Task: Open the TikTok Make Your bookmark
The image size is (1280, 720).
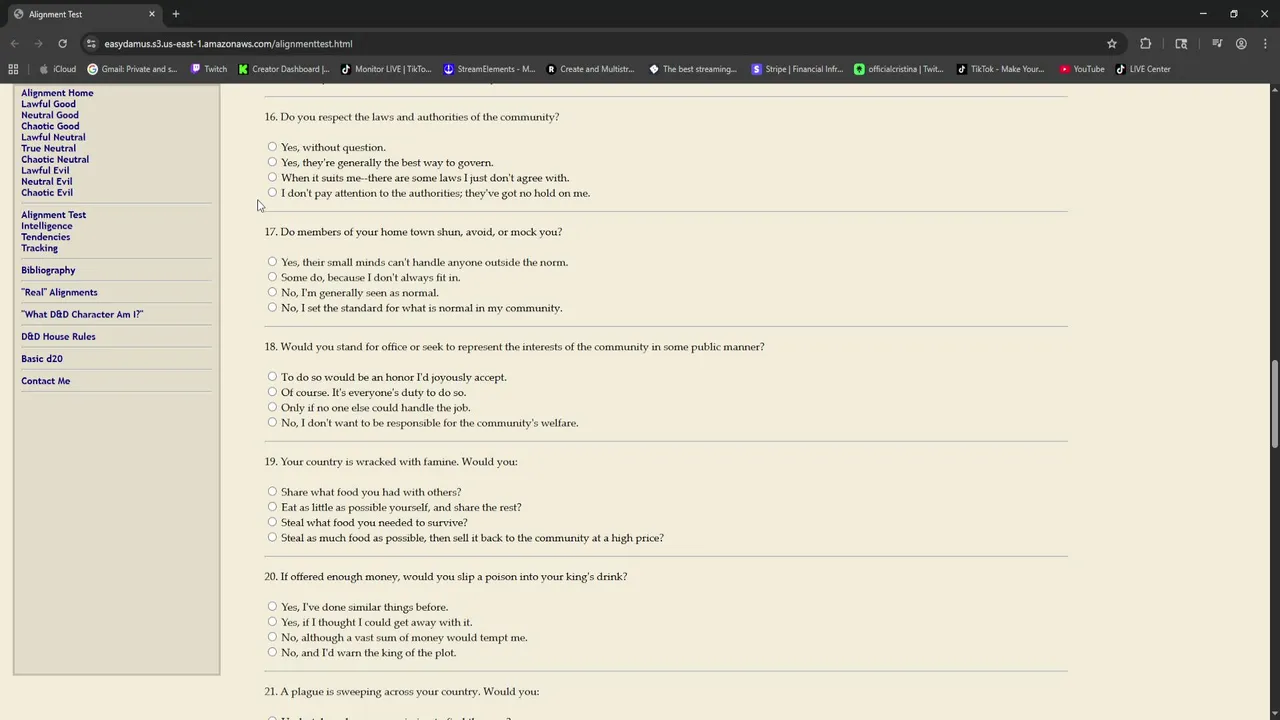Action: pos(1000,69)
